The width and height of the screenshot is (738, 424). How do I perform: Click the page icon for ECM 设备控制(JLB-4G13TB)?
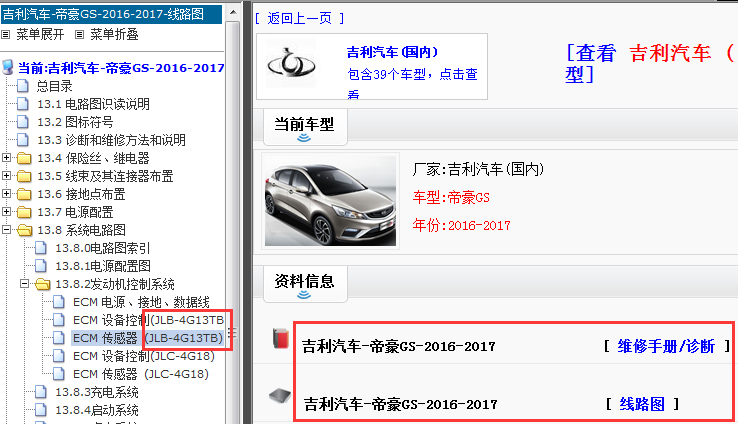point(59,320)
